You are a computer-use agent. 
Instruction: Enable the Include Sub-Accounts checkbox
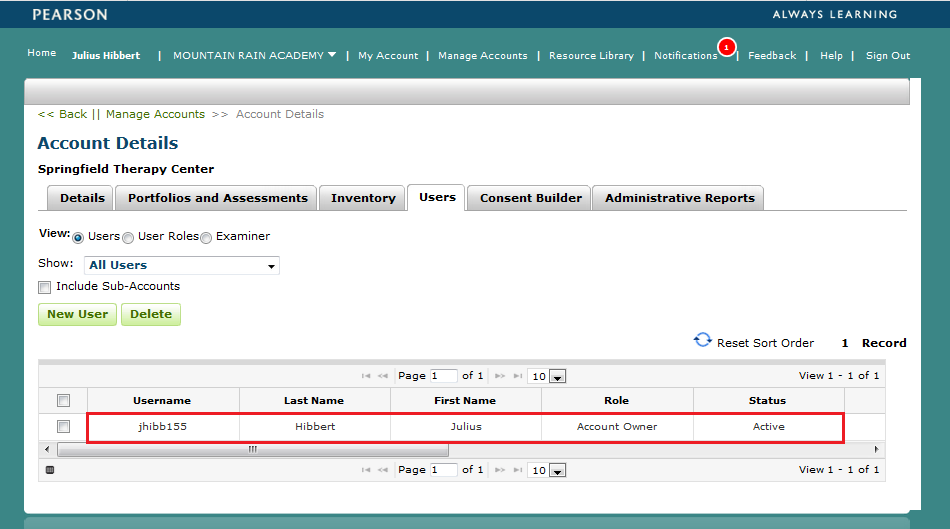pos(44,287)
